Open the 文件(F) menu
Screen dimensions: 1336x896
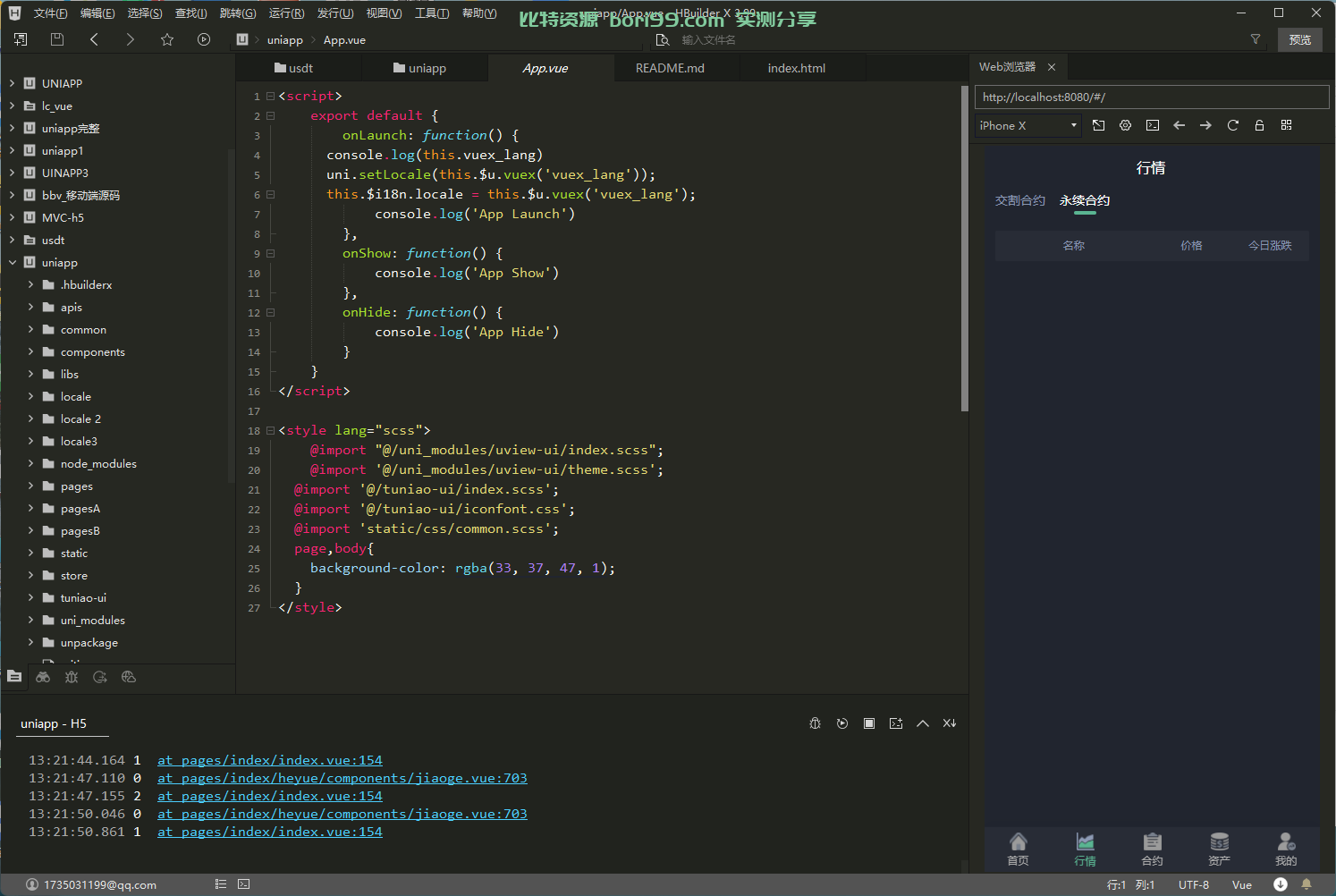point(50,13)
